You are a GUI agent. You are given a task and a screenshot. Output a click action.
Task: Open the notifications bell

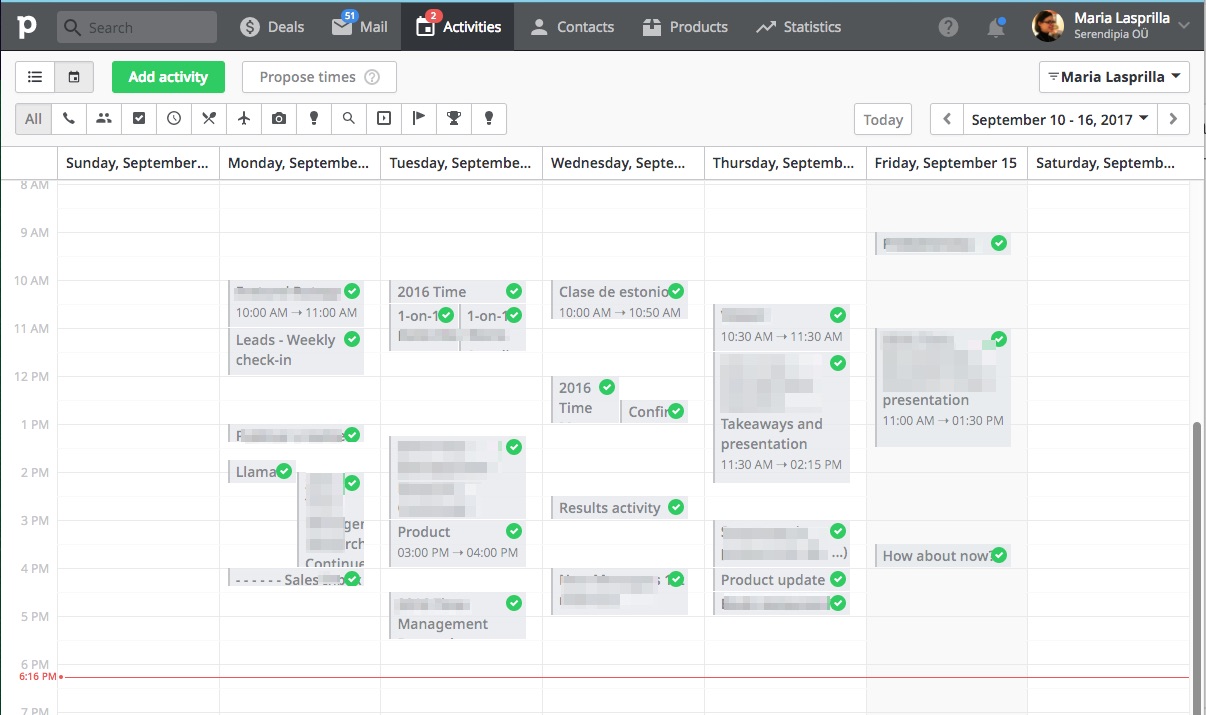(995, 27)
